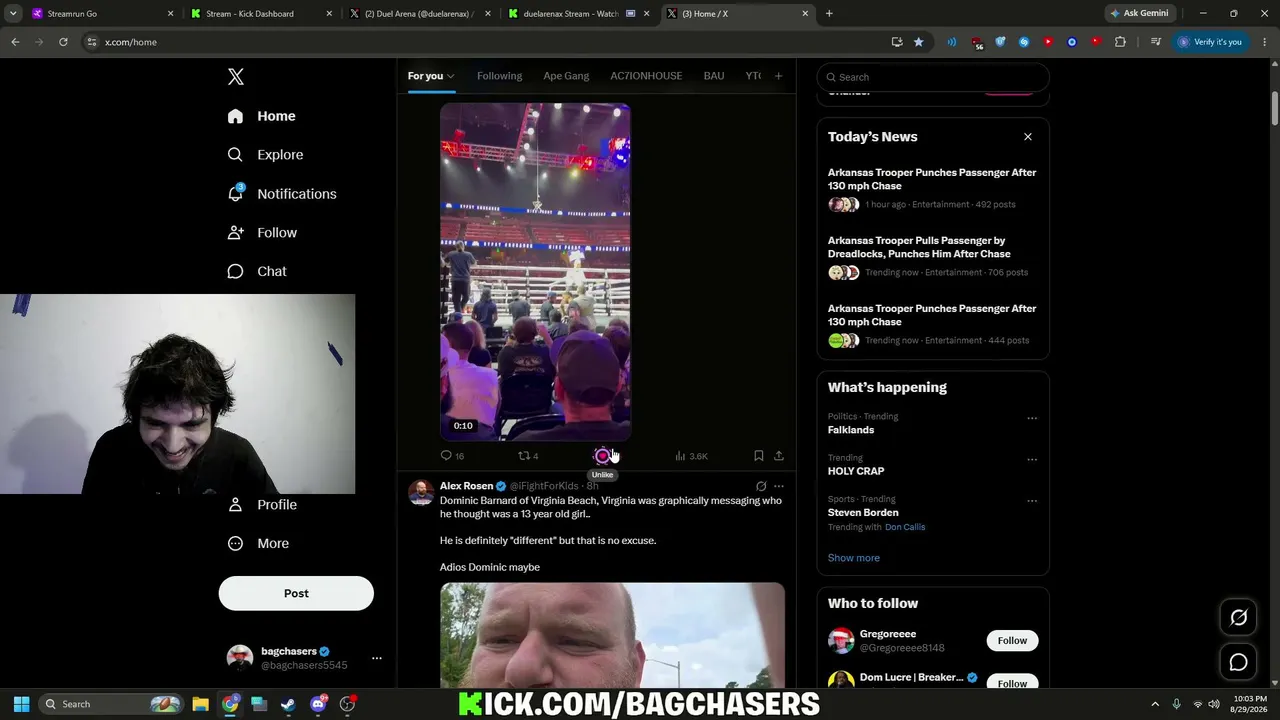This screenshot has width=1280, height=720.
Task: Share the boxing video post
Action: tap(779, 456)
